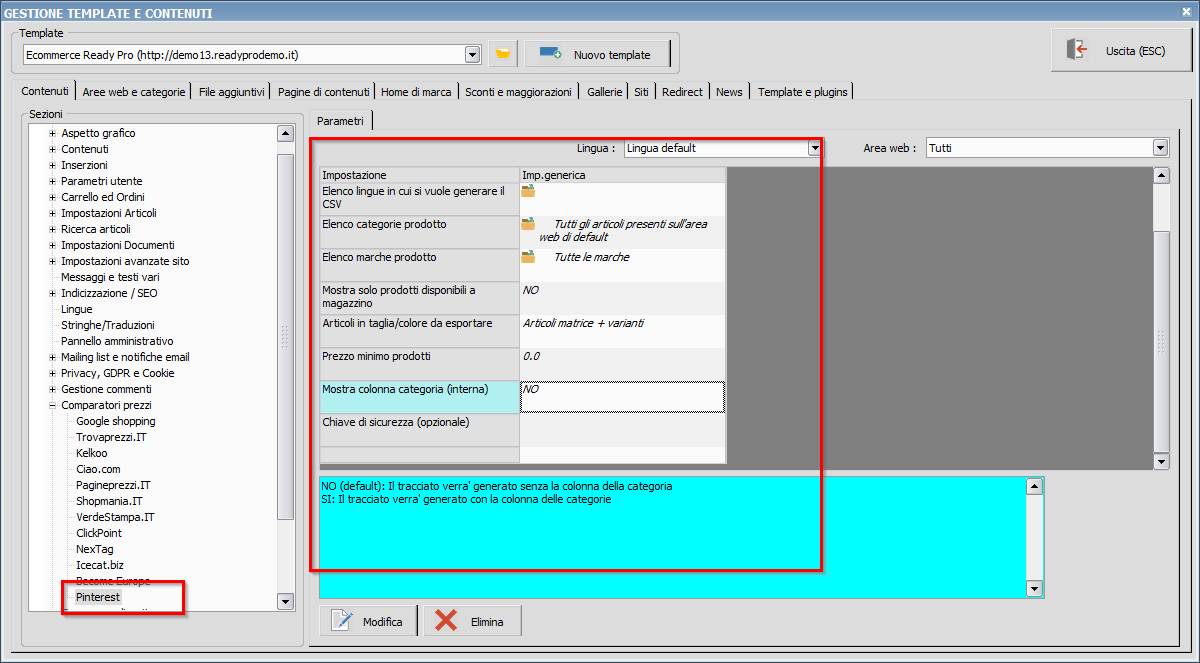Open the Lingua dropdown list

(x=814, y=148)
